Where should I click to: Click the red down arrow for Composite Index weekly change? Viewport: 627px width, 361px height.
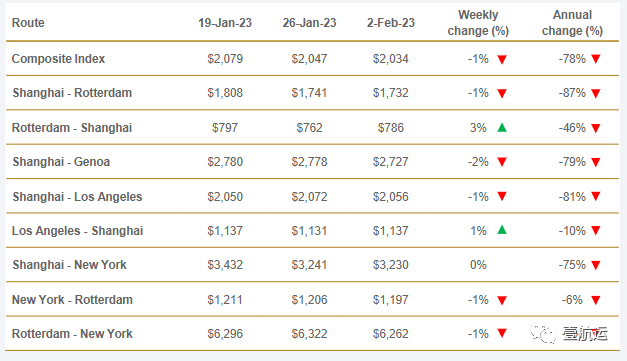pos(502,60)
